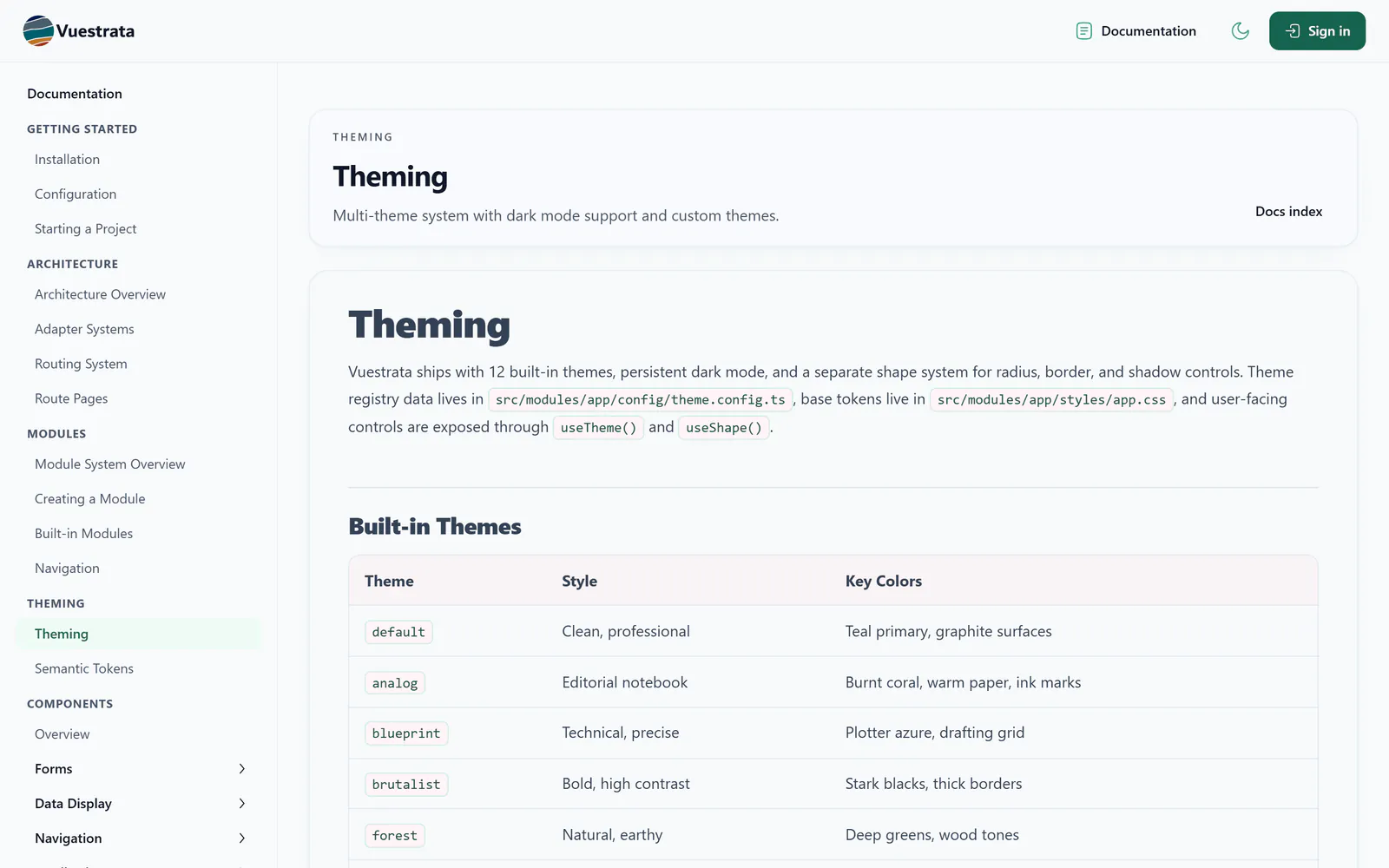1389x868 pixels.
Task: Go to Starting a Project
Action: click(x=86, y=229)
